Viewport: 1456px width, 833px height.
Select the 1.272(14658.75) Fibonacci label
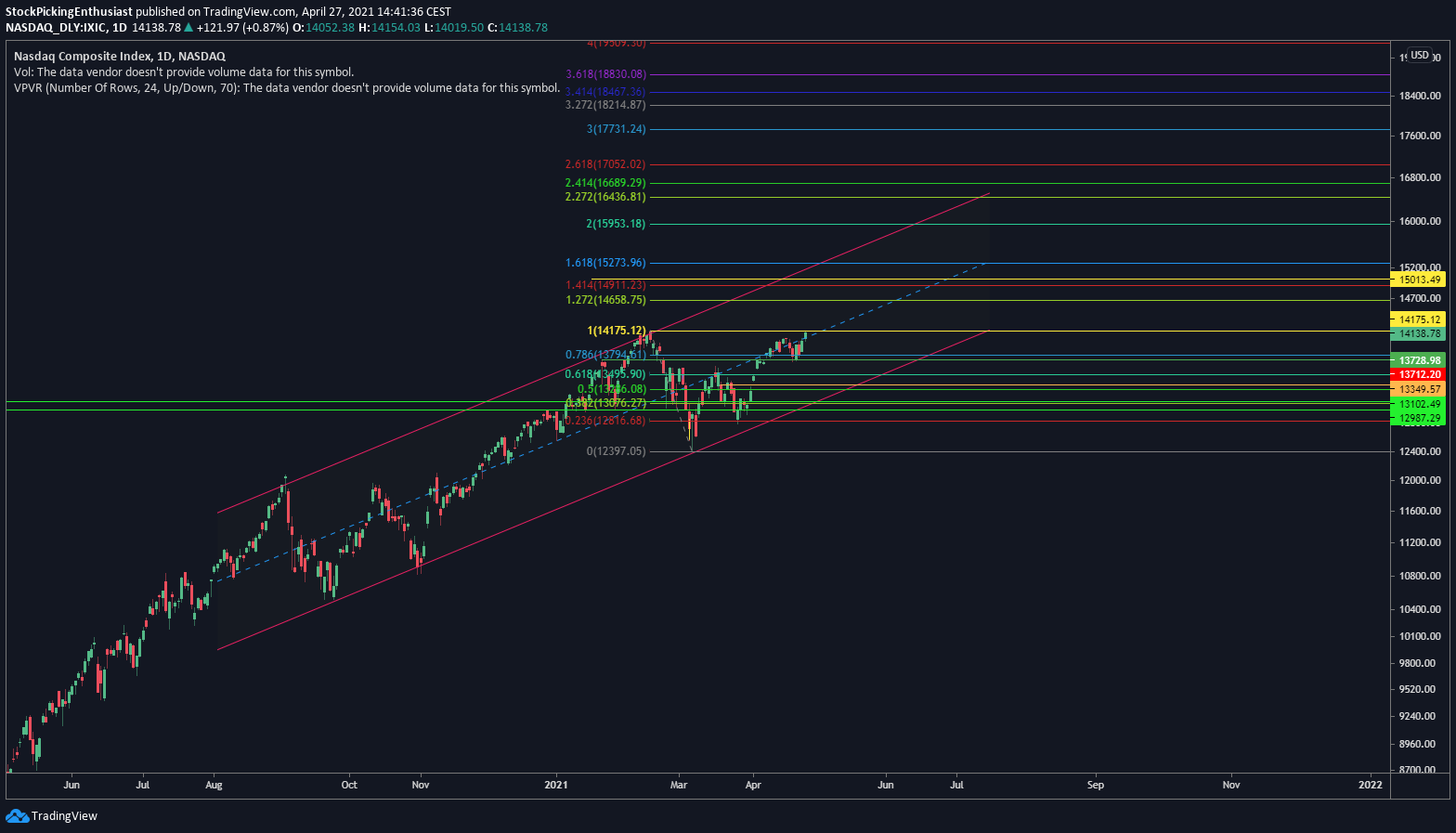coord(605,300)
